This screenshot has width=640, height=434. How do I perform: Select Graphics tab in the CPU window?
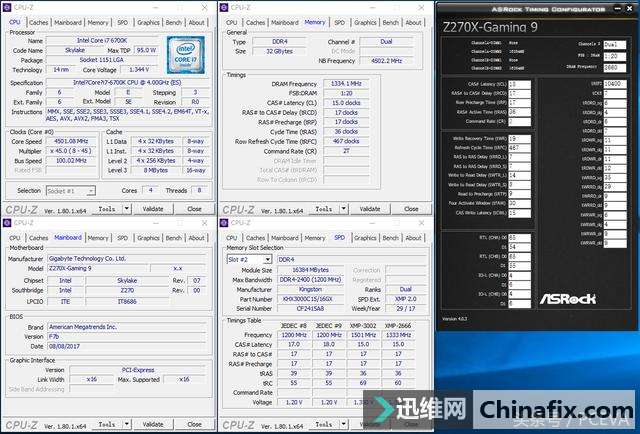(x=148, y=23)
